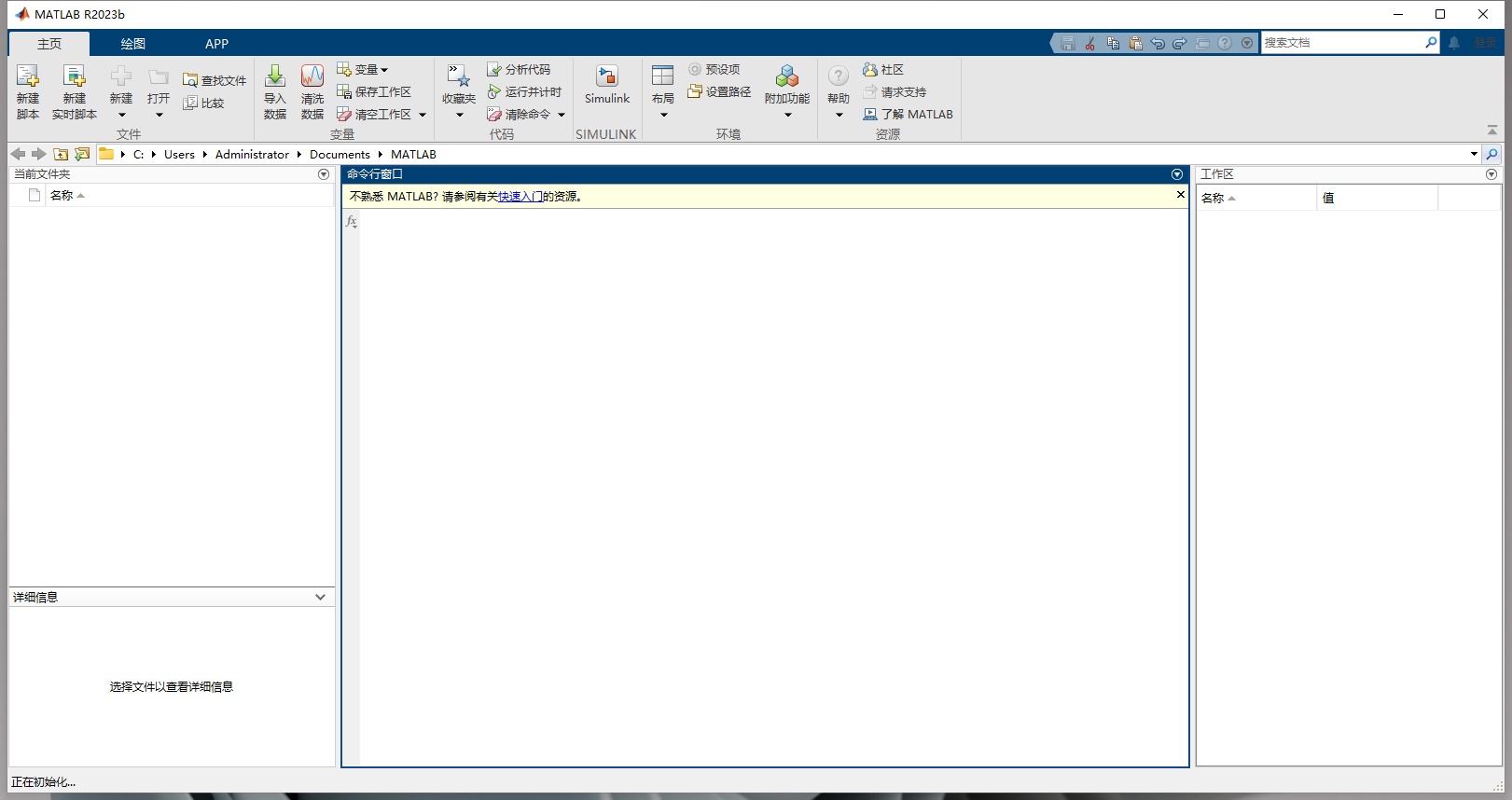1512x800 pixels.
Task: Open the 收藏夹 (Favorites) menu
Action: [459, 91]
